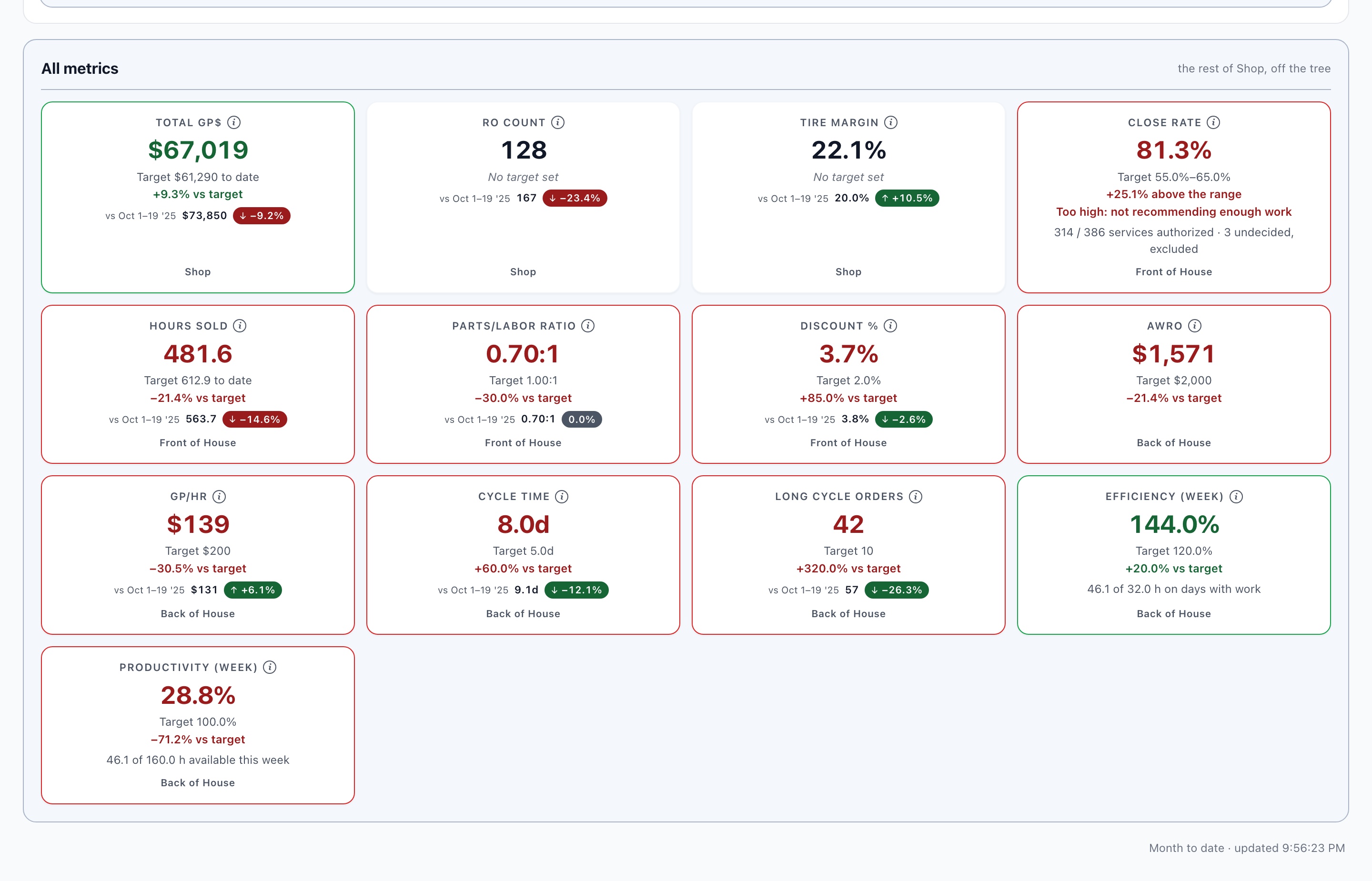Open the Hours Sold info icon
The image size is (1372, 881).
pyautogui.click(x=240, y=326)
